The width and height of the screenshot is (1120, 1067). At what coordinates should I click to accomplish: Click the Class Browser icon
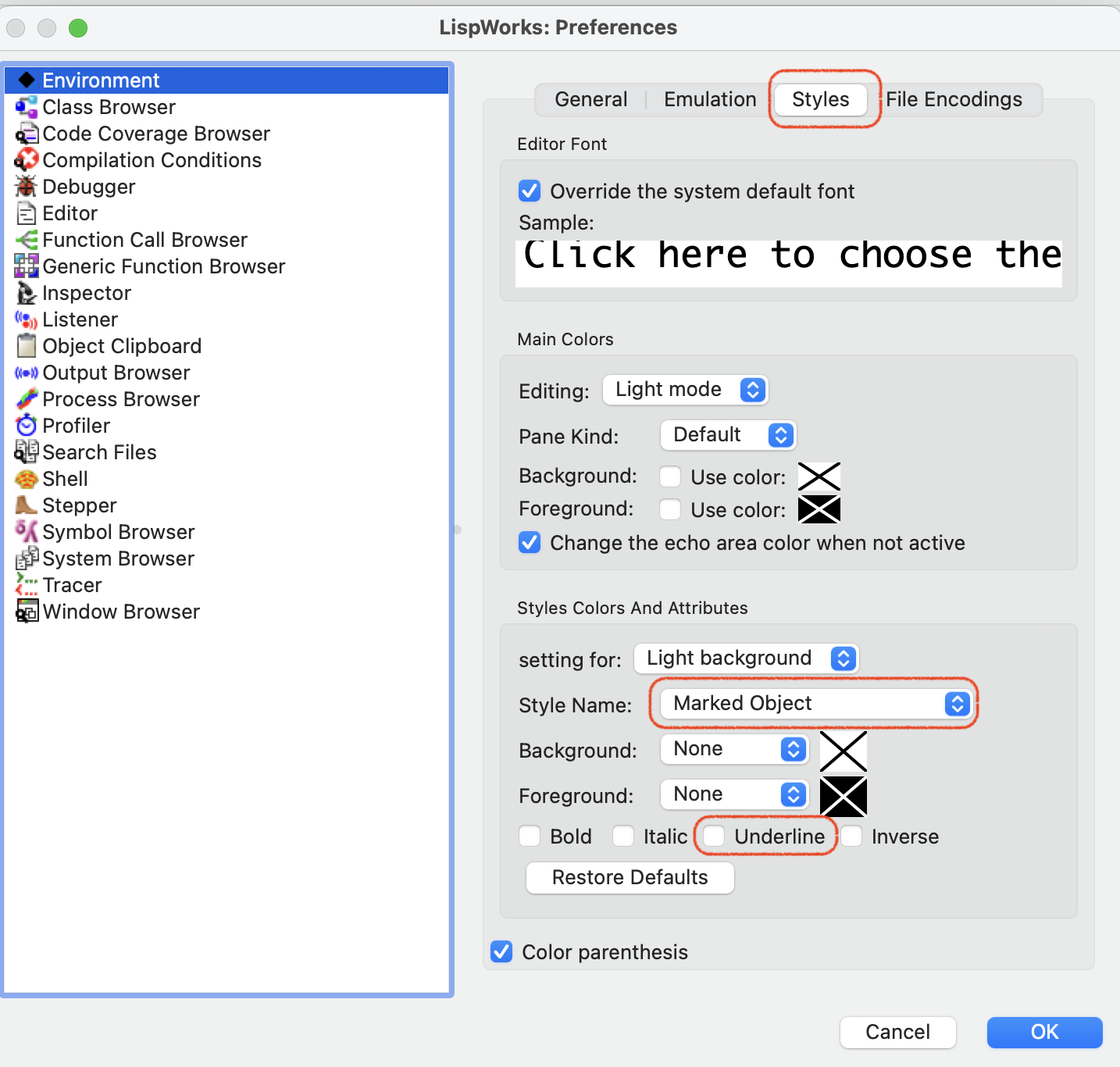(x=27, y=106)
